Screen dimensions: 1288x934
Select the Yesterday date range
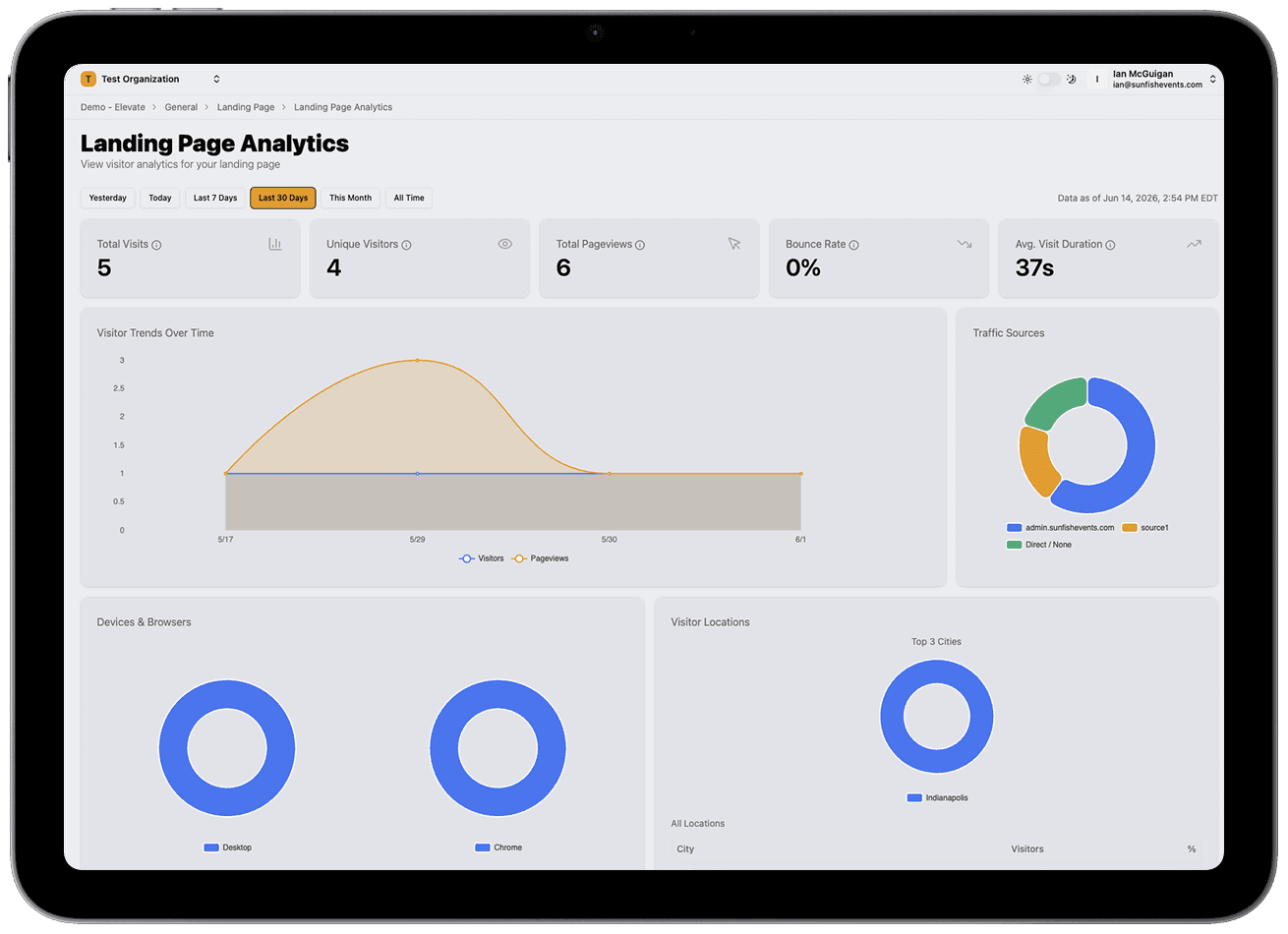[108, 199]
